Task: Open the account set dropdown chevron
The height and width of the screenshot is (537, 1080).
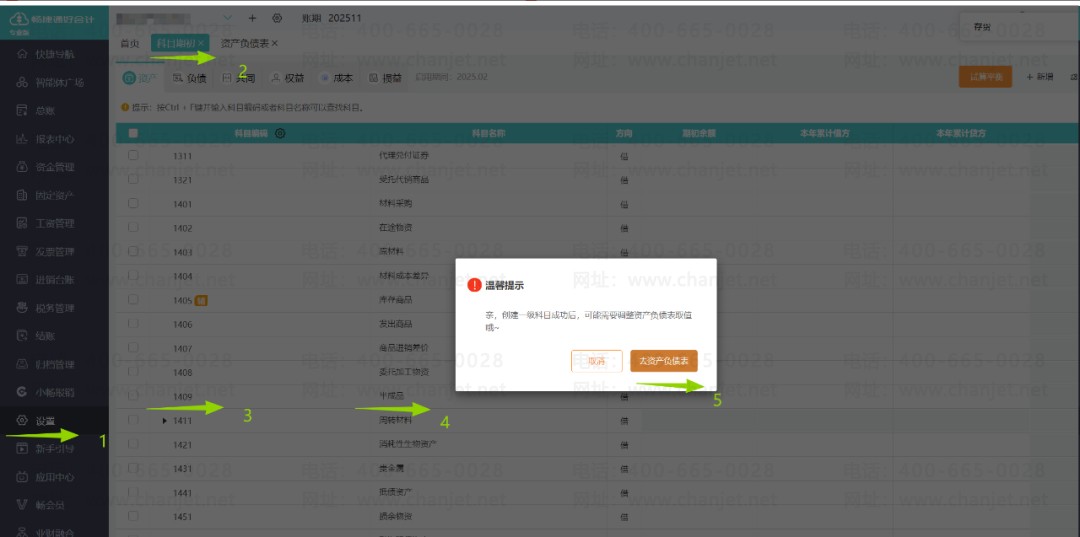Action: coord(229,18)
